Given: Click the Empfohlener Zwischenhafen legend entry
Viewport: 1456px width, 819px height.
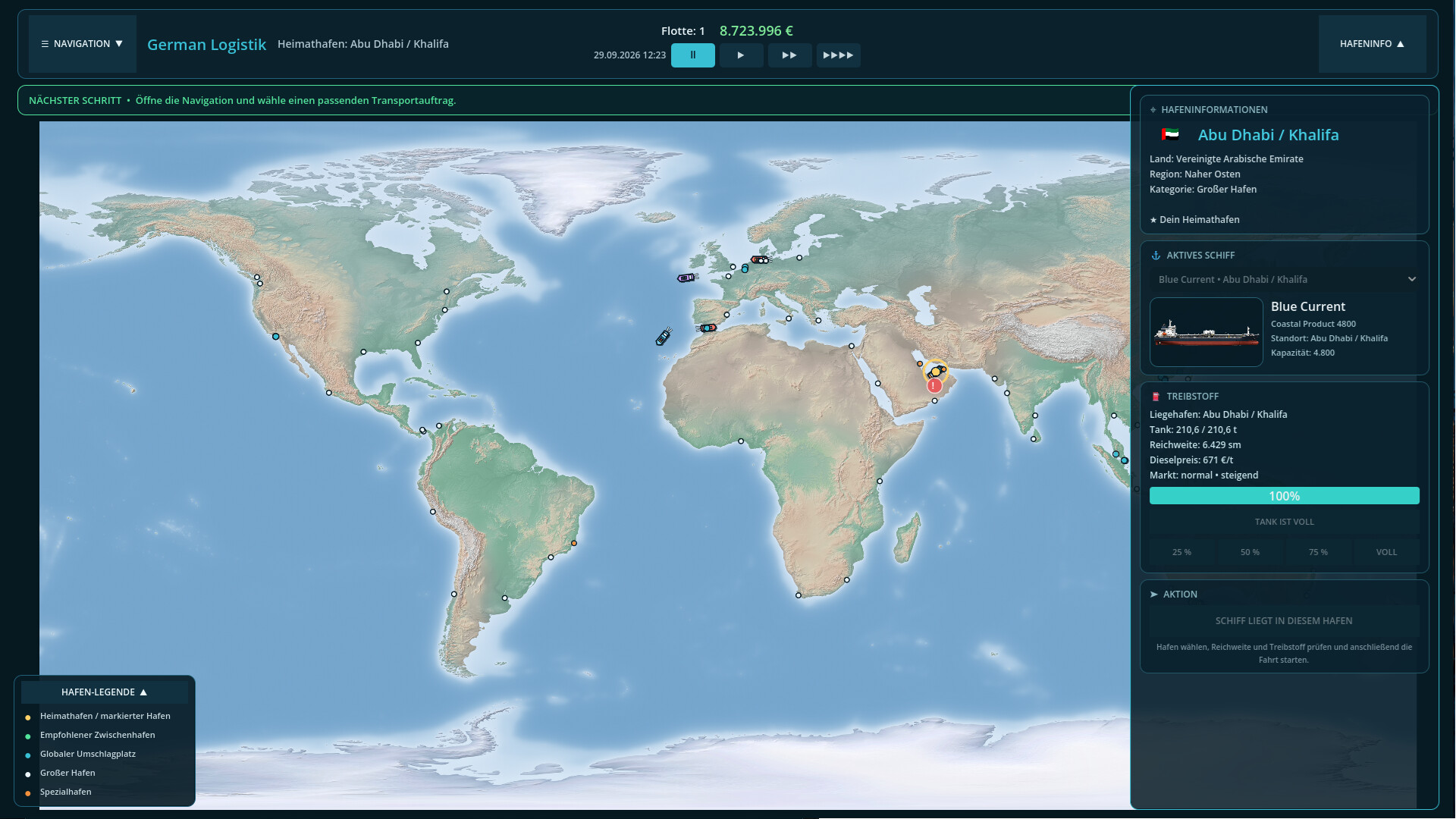Looking at the screenshot, I should tap(97, 735).
